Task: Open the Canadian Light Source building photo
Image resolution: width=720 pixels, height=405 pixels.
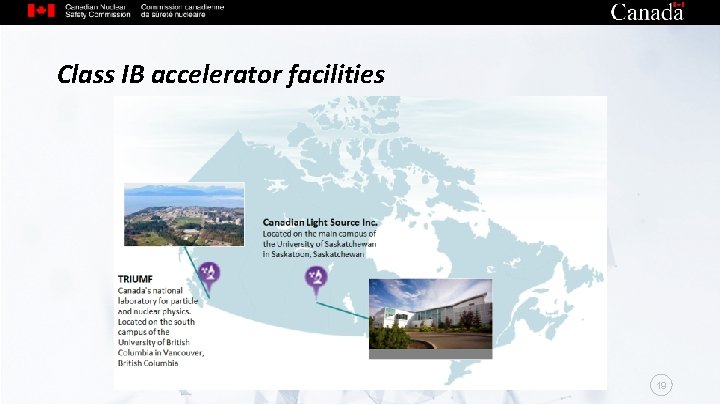Action: [431, 319]
